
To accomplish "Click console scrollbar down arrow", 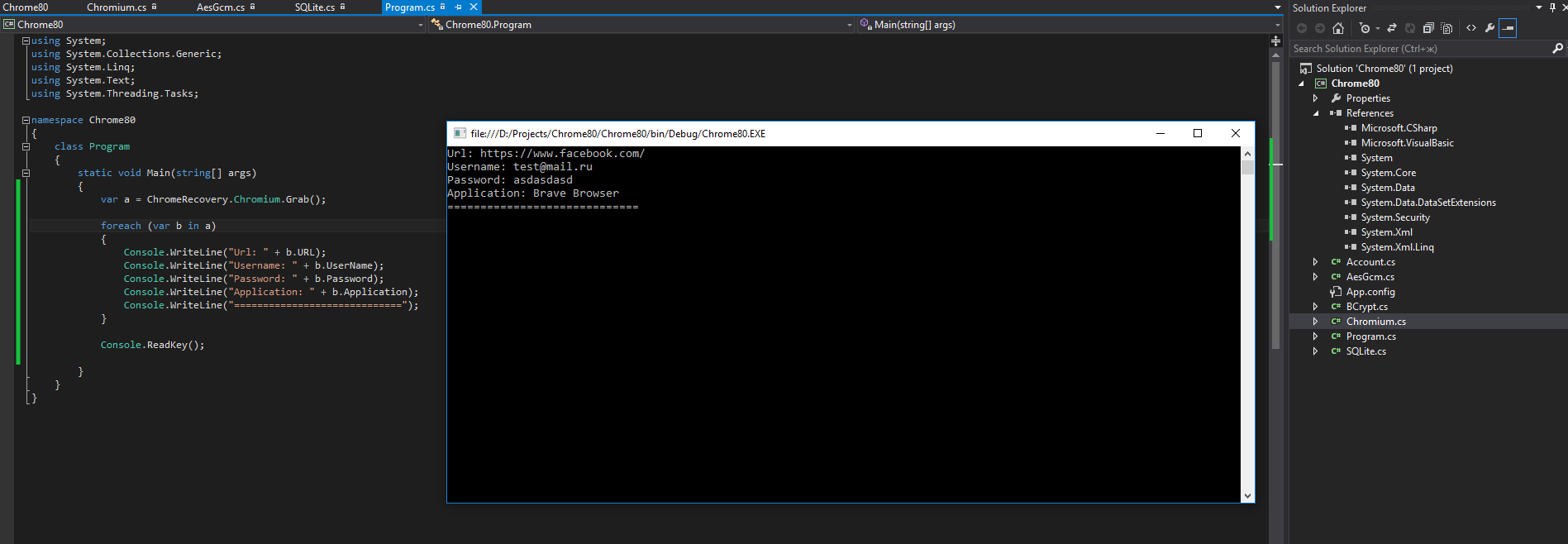I will [1247, 496].
